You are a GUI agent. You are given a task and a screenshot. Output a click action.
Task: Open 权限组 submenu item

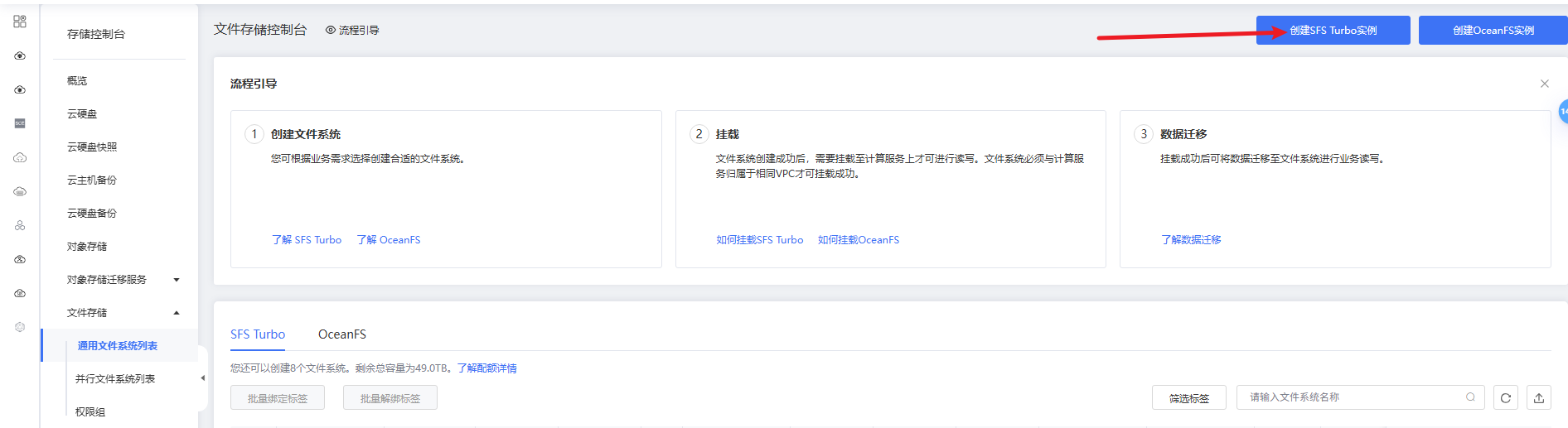pos(90,411)
